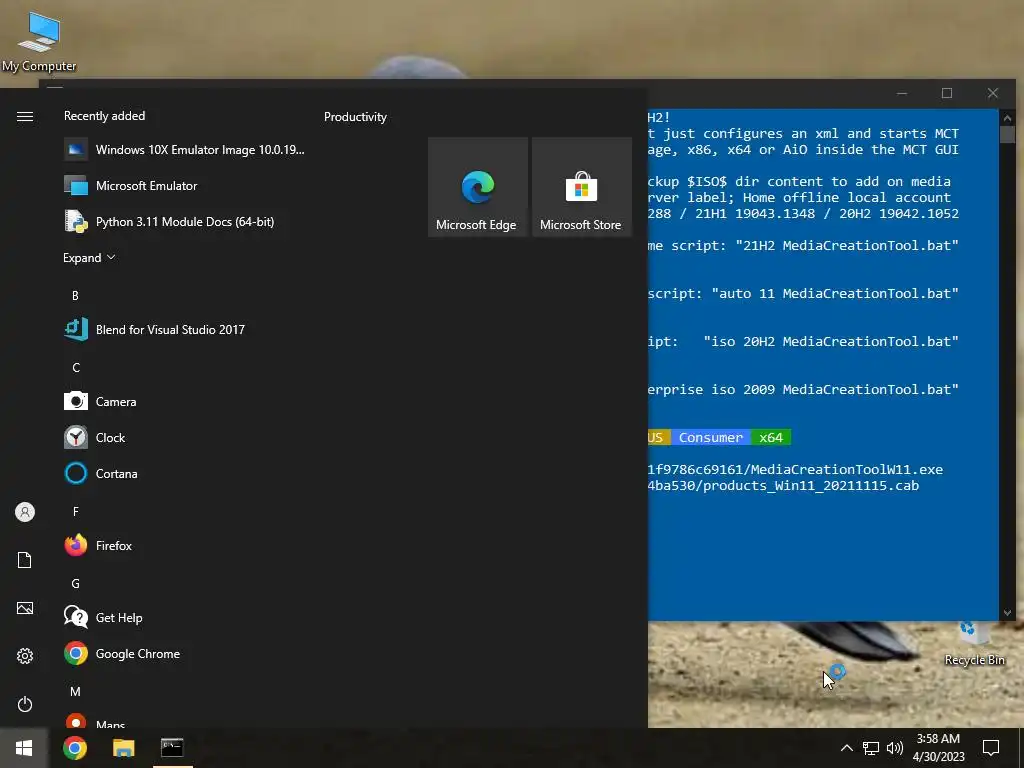Viewport: 1024px width, 768px height.
Task: Open File Explorer from the taskbar
Action: tap(123, 748)
